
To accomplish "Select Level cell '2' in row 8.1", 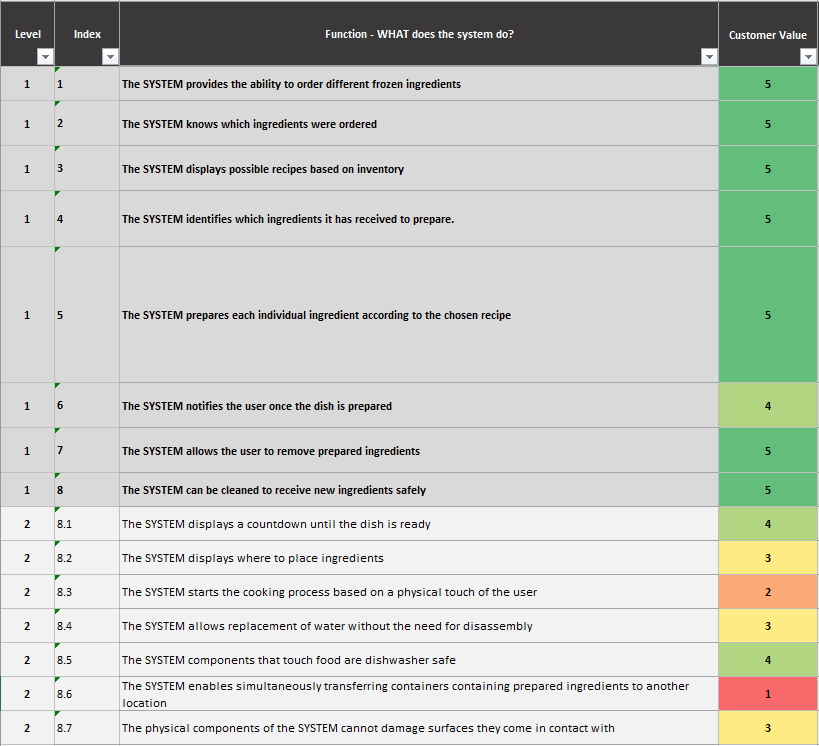I will pos(27,523).
